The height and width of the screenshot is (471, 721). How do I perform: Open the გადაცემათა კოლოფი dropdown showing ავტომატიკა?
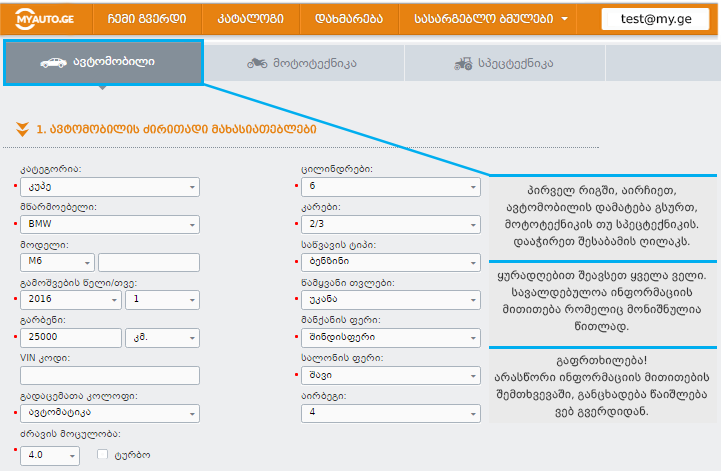(x=110, y=413)
